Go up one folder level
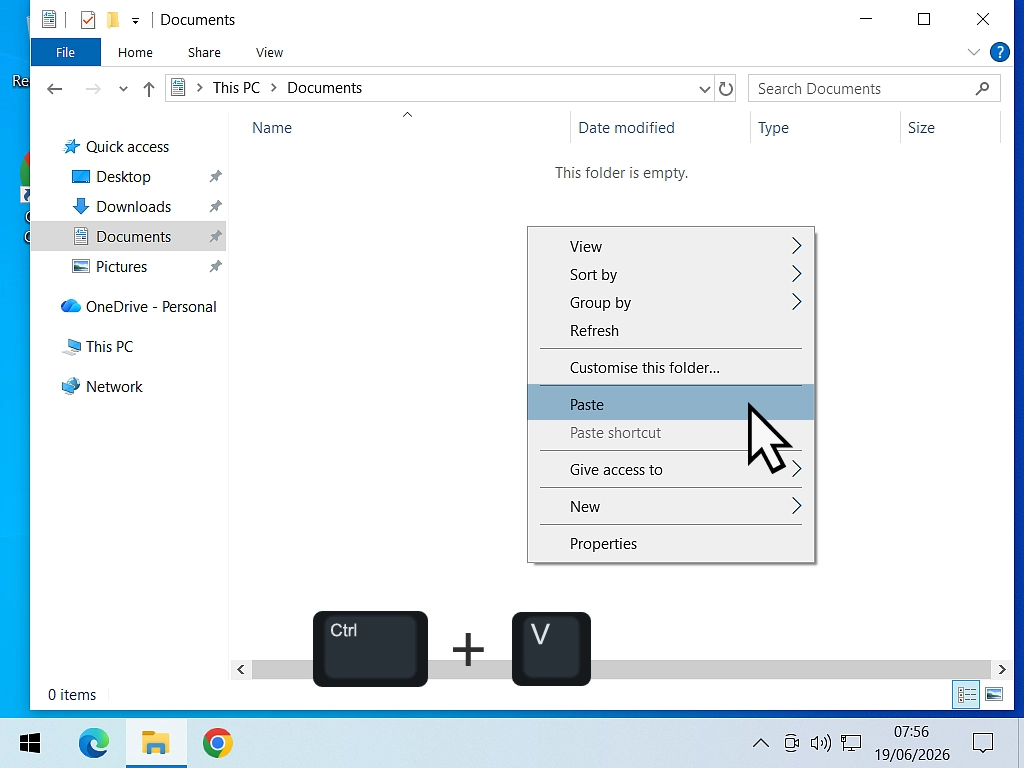1024x768 pixels. point(149,89)
